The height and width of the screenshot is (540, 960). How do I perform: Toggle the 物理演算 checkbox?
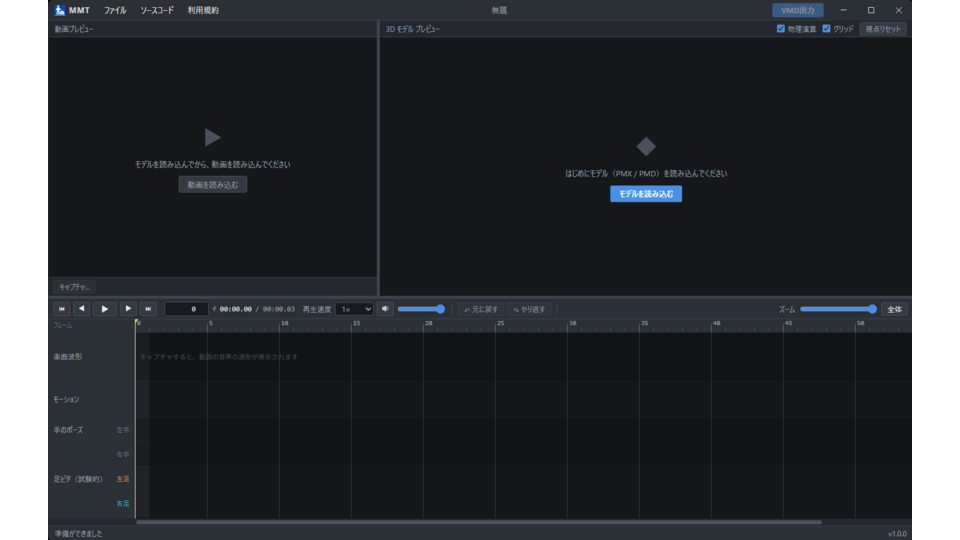tap(781, 29)
